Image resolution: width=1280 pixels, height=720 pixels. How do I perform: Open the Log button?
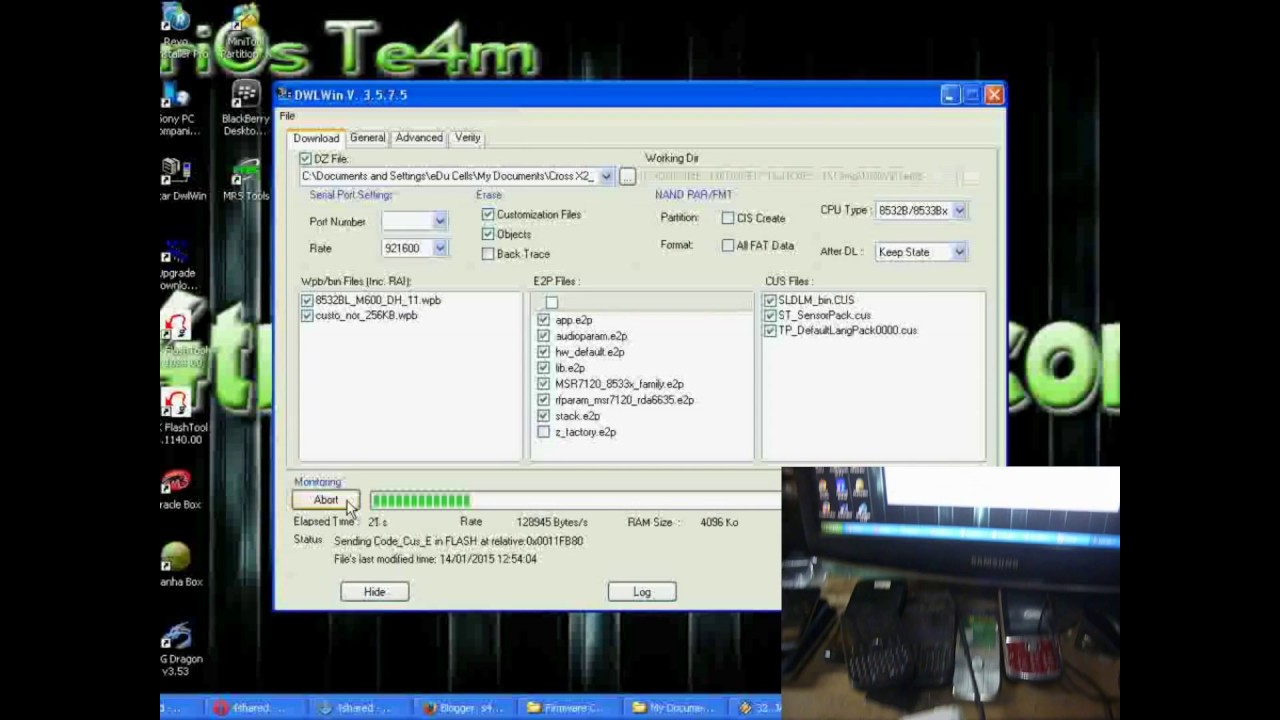[x=642, y=592]
